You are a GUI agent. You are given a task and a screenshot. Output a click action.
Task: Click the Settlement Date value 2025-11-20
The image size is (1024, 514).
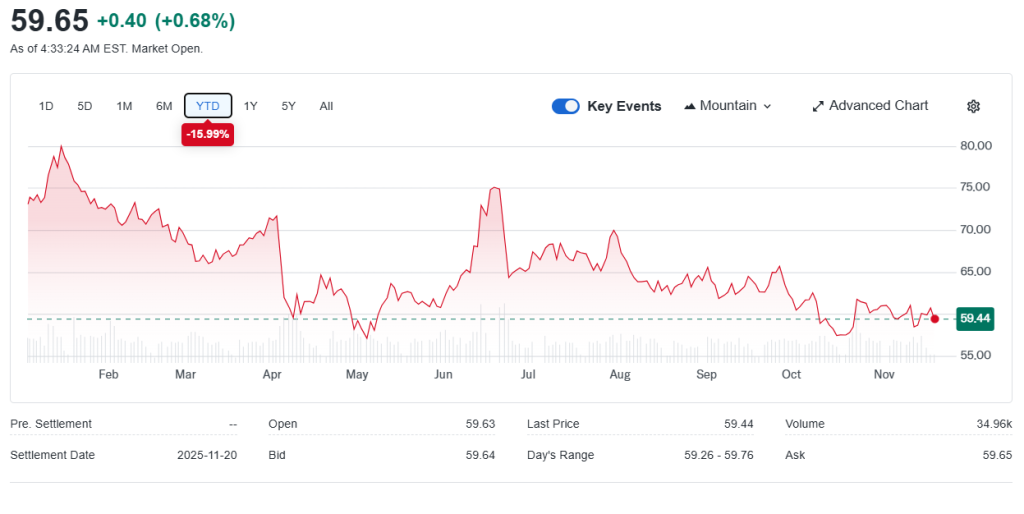click(x=207, y=455)
